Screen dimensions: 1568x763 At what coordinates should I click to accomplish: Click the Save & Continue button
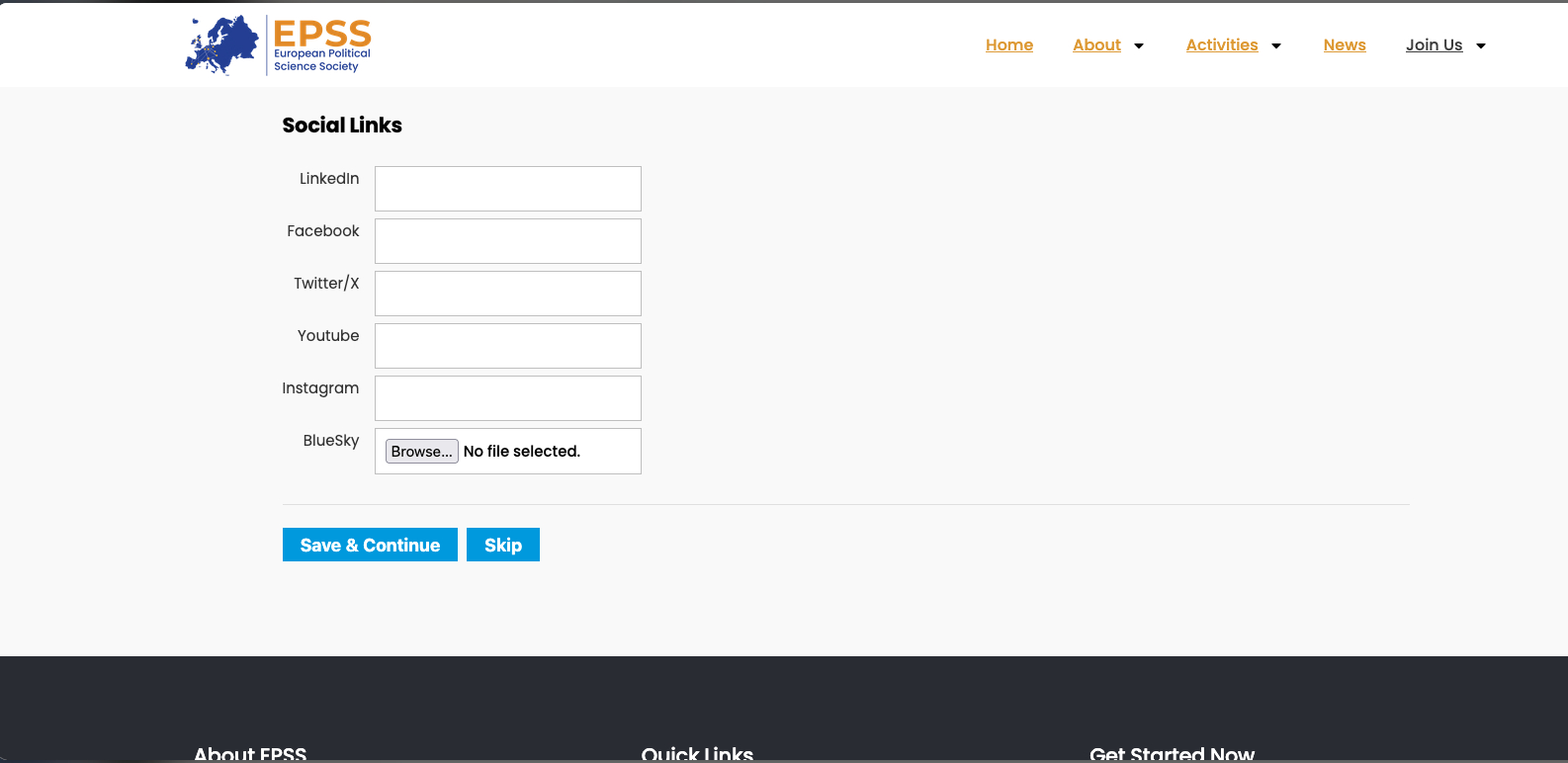coord(370,545)
